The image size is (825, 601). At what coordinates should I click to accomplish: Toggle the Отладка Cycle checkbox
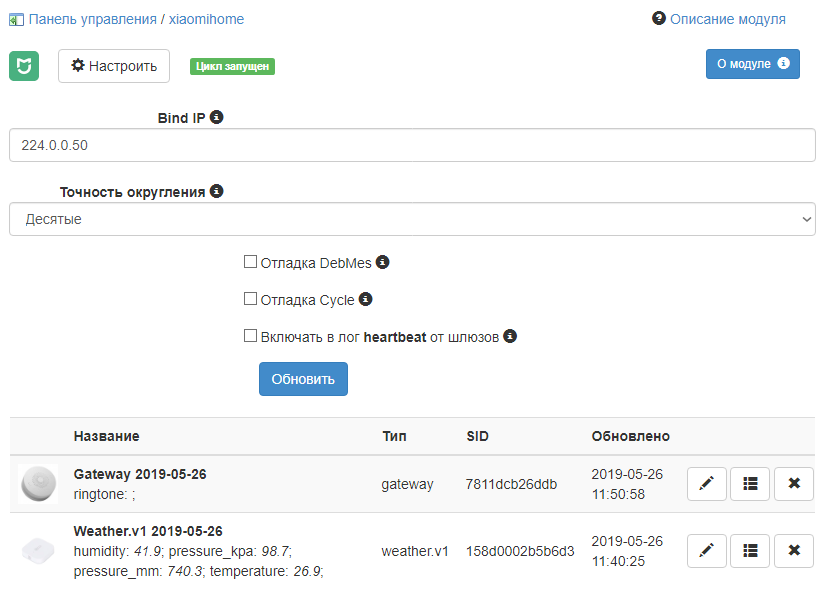[251, 299]
